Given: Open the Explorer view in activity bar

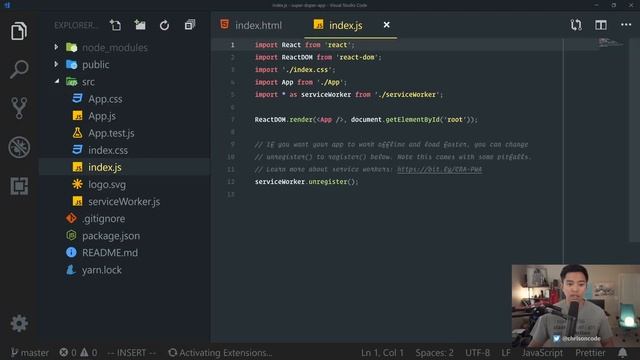Looking at the screenshot, I should pos(19,31).
